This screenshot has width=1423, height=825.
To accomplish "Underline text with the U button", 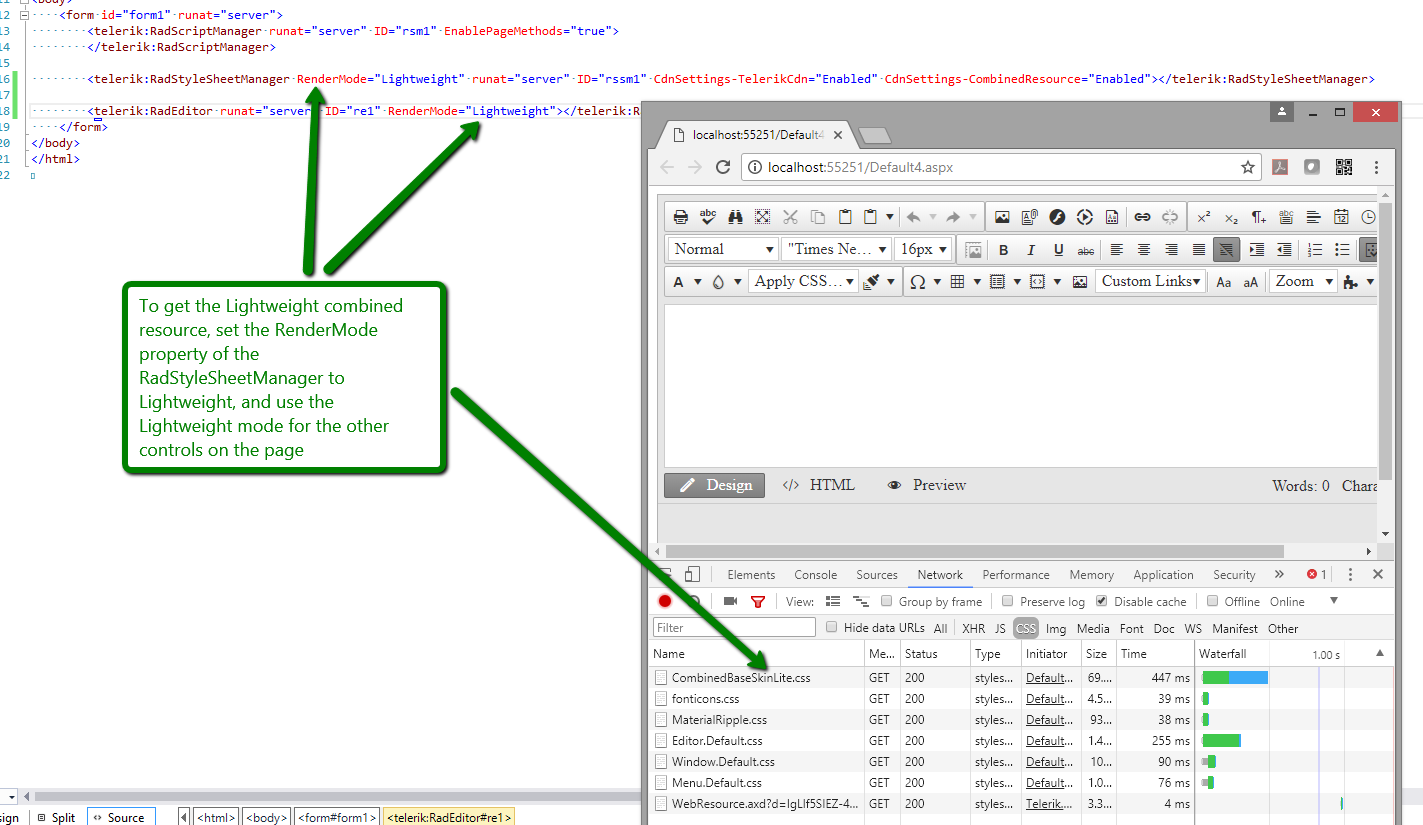I will coord(1058,250).
